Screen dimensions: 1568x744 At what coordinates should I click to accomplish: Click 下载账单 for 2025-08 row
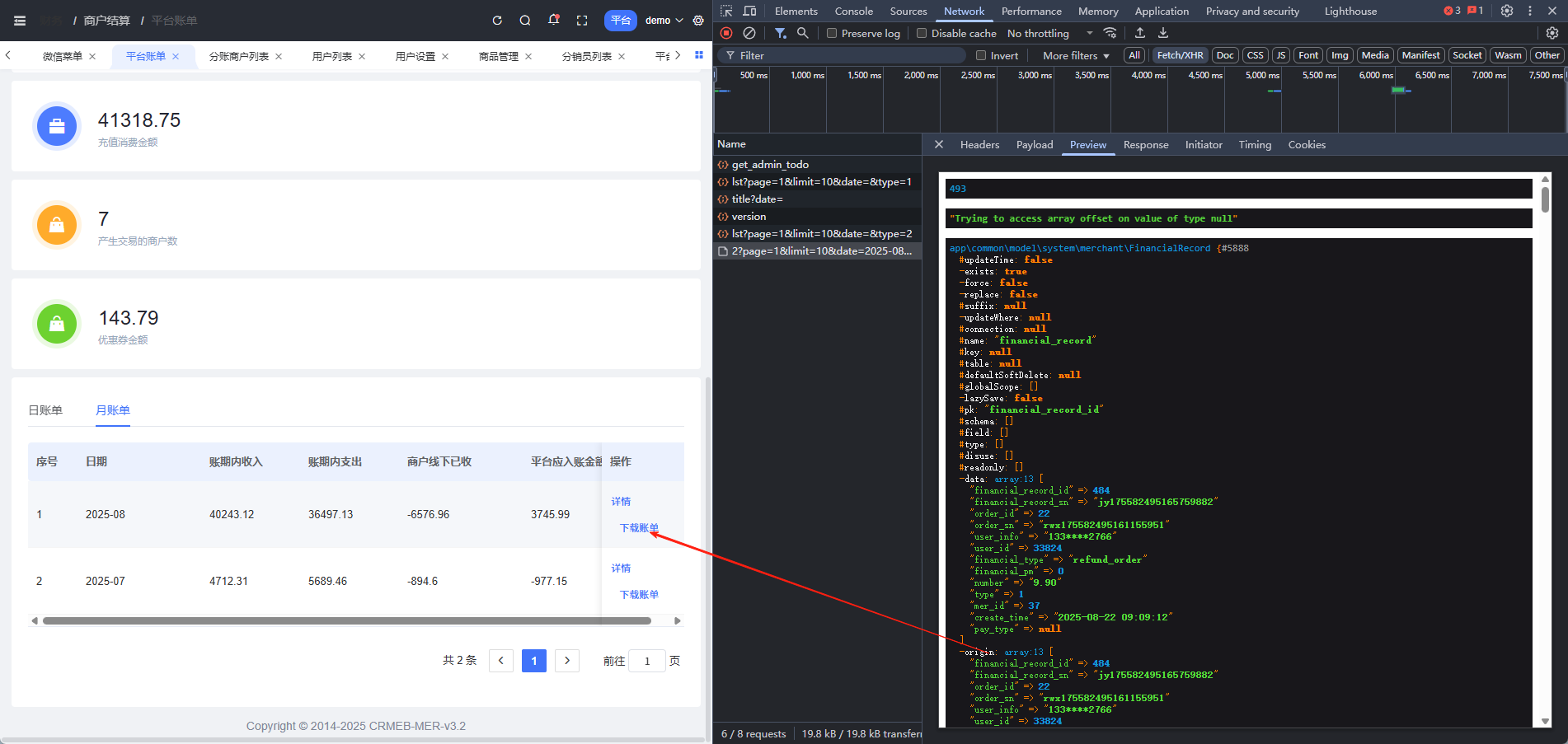coord(639,527)
